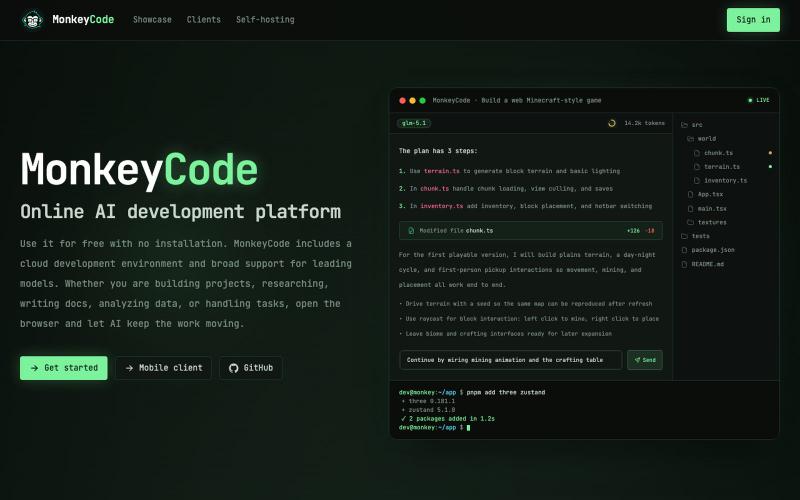Click the file icon in Modified file card
The image size is (800, 500).
point(411,231)
